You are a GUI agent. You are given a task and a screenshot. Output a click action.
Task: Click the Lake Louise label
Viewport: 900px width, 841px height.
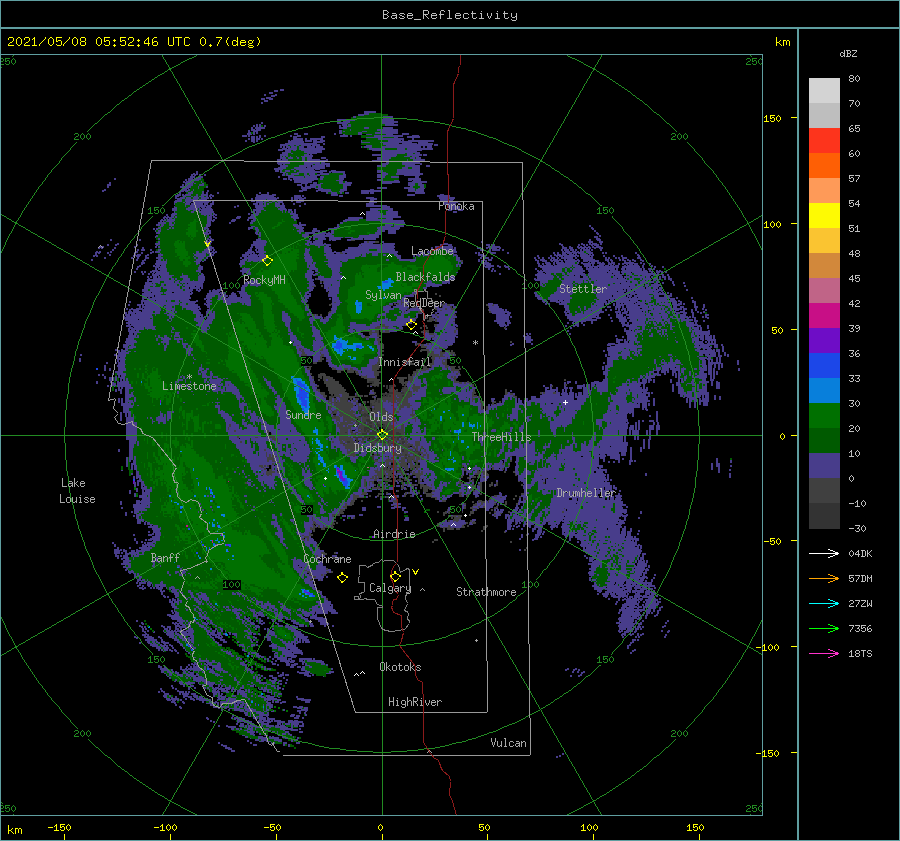77,491
